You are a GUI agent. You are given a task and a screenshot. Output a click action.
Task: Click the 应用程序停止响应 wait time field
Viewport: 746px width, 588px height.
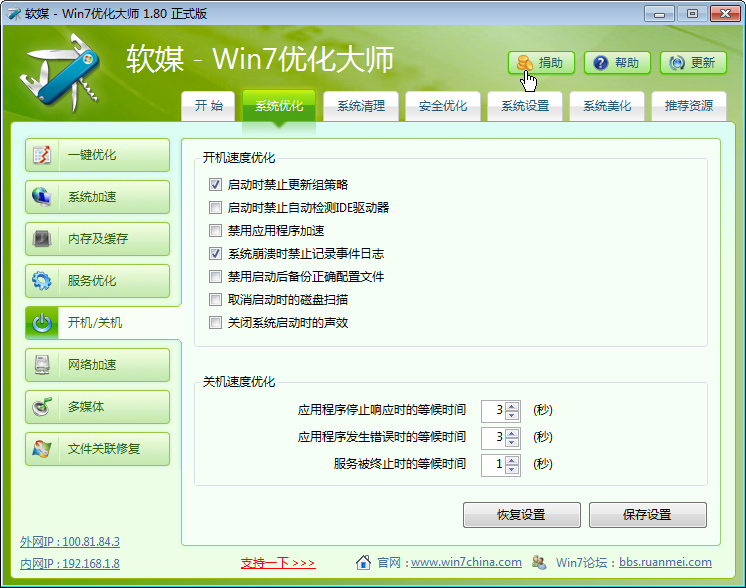click(x=494, y=411)
